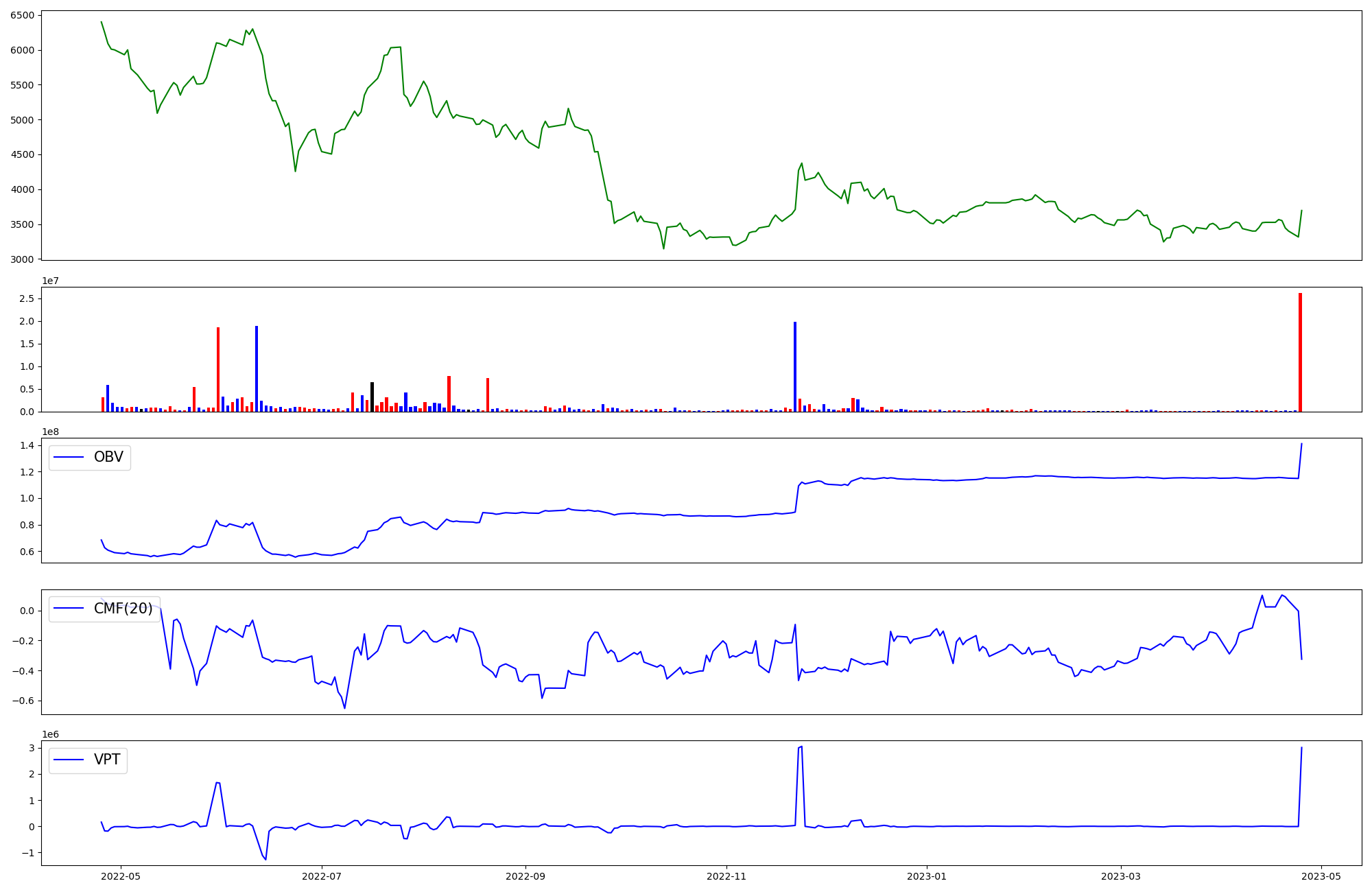This screenshot has height=892, width=1372.
Task: Click the 2022-09 x-axis date label
Action: point(525,876)
